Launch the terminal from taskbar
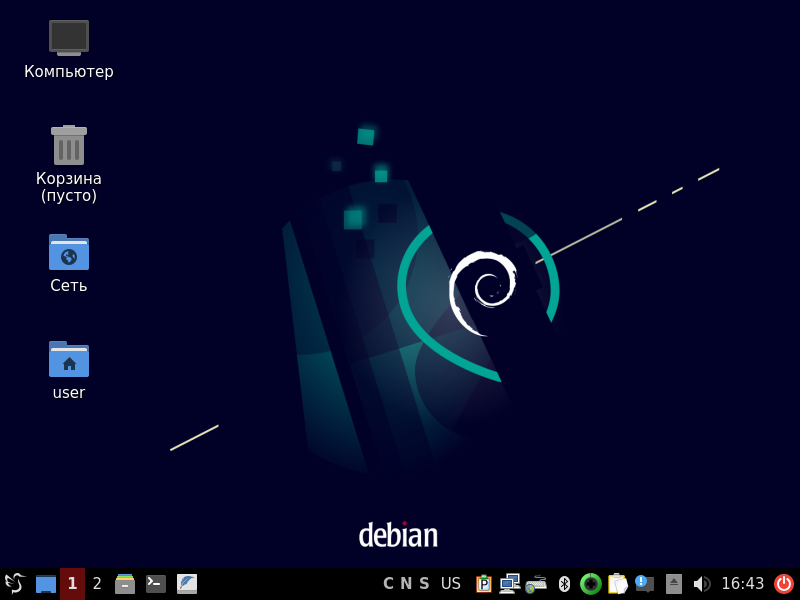The height and width of the screenshot is (600, 800). coord(156,584)
